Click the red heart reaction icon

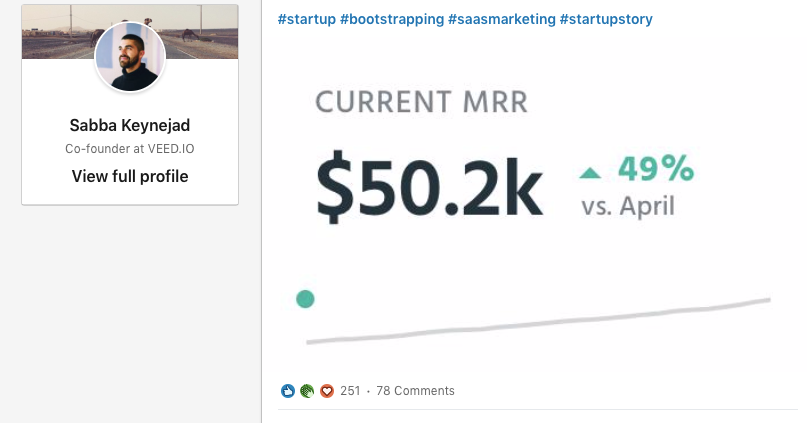pos(327,391)
